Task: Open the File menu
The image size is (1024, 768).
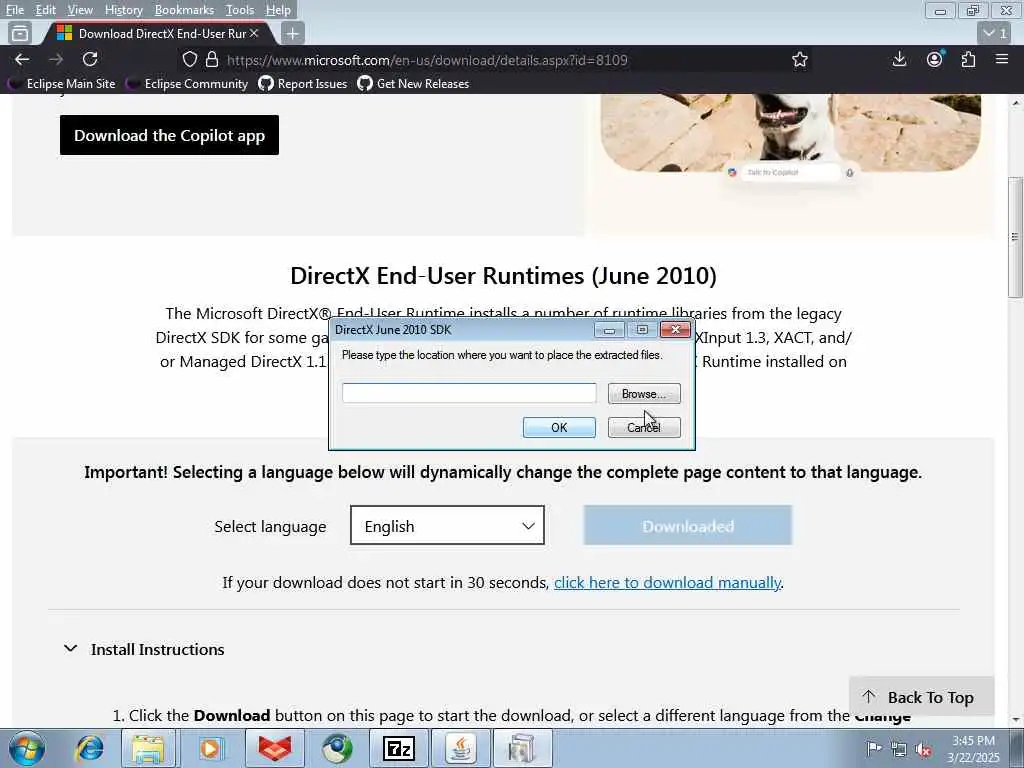Action: [x=14, y=10]
